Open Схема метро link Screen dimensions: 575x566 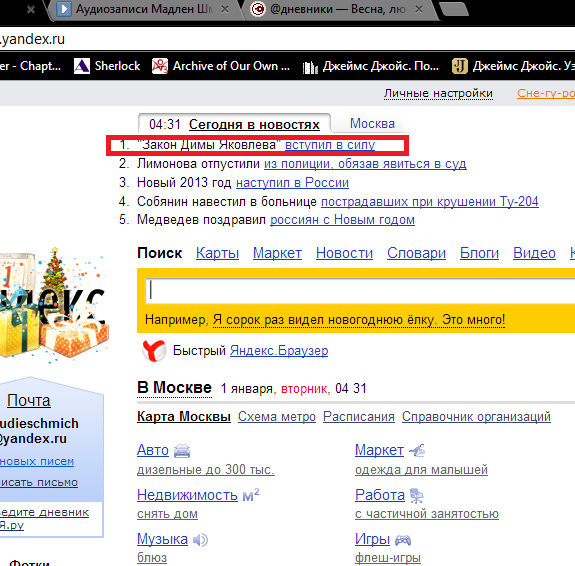click(277, 417)
